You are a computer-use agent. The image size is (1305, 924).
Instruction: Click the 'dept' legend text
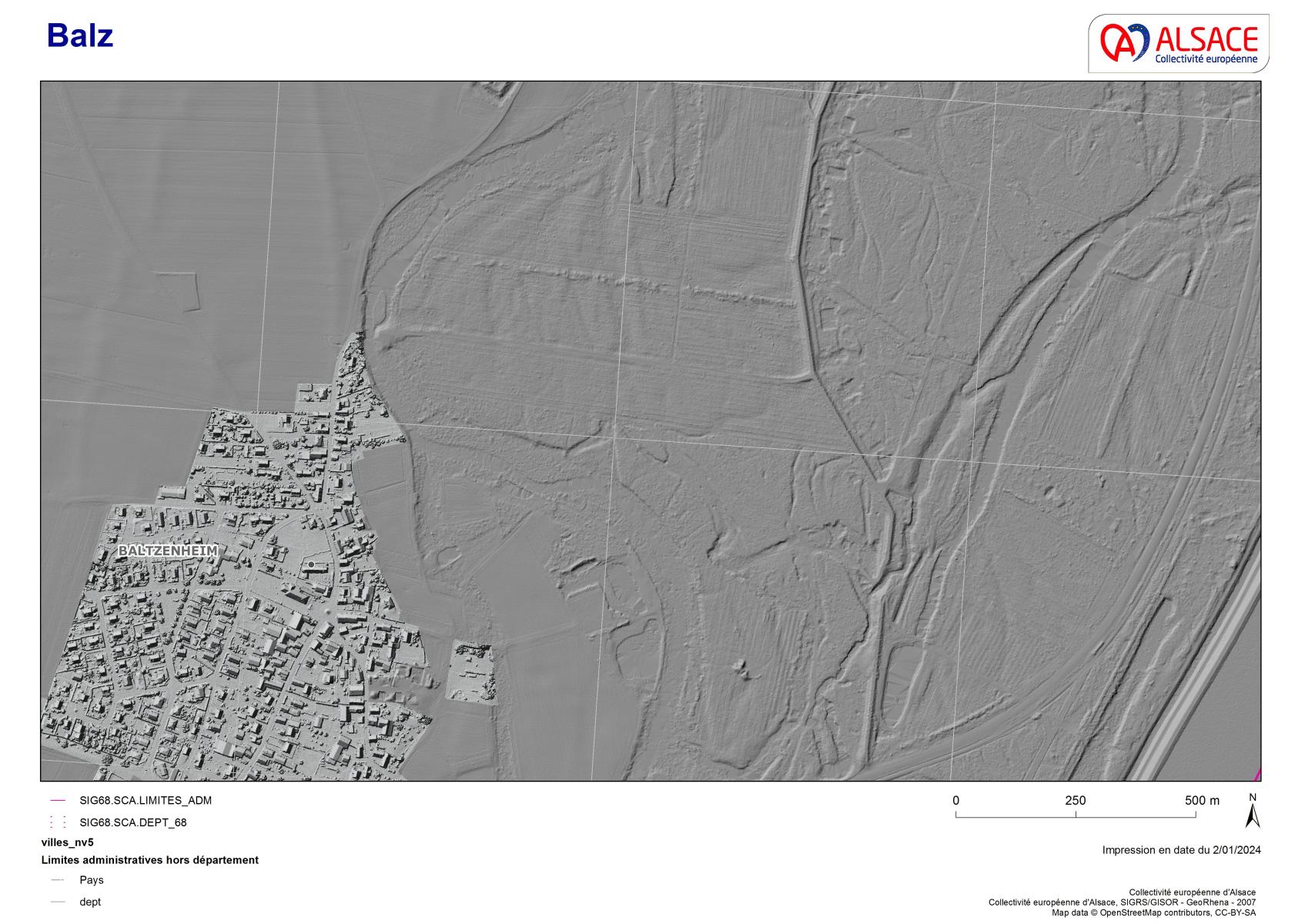(90, 902)
